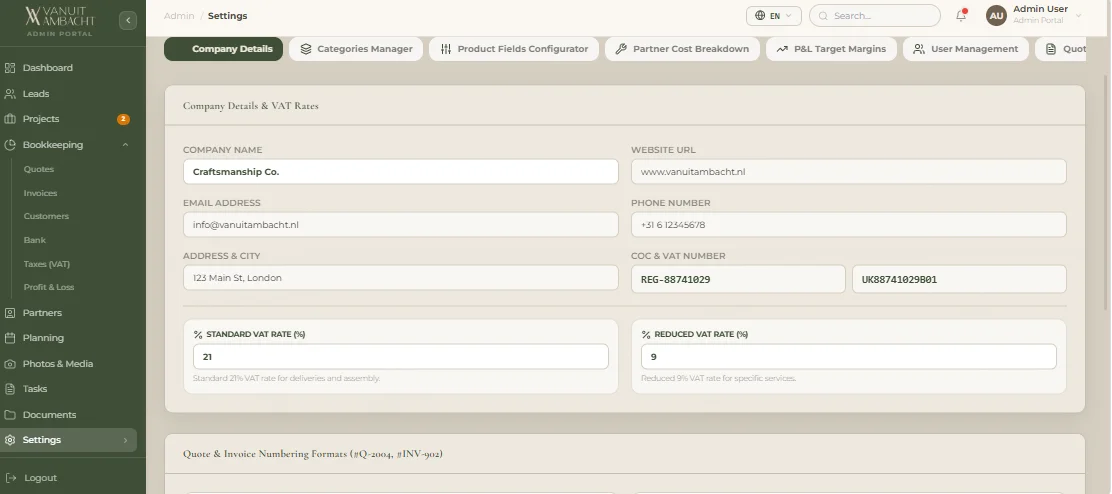This screenshot has width=1112, height=494.
Task: Collapse the sidebar with the chevron button
Action: coord(128,21)
